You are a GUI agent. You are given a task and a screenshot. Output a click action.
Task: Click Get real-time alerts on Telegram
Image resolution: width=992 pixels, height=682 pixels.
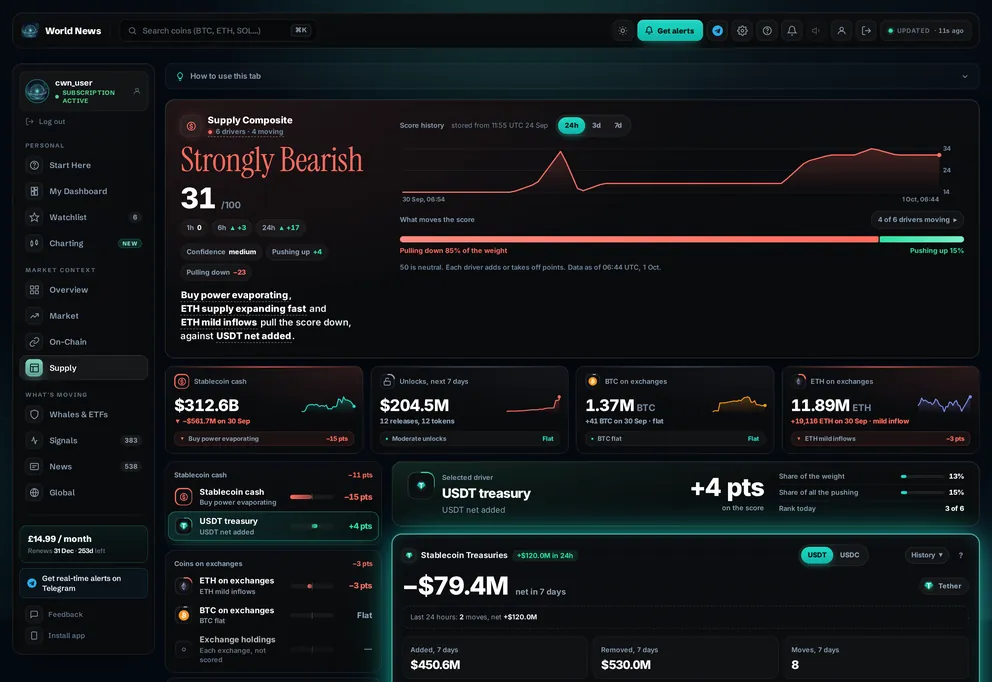(84, 583)
